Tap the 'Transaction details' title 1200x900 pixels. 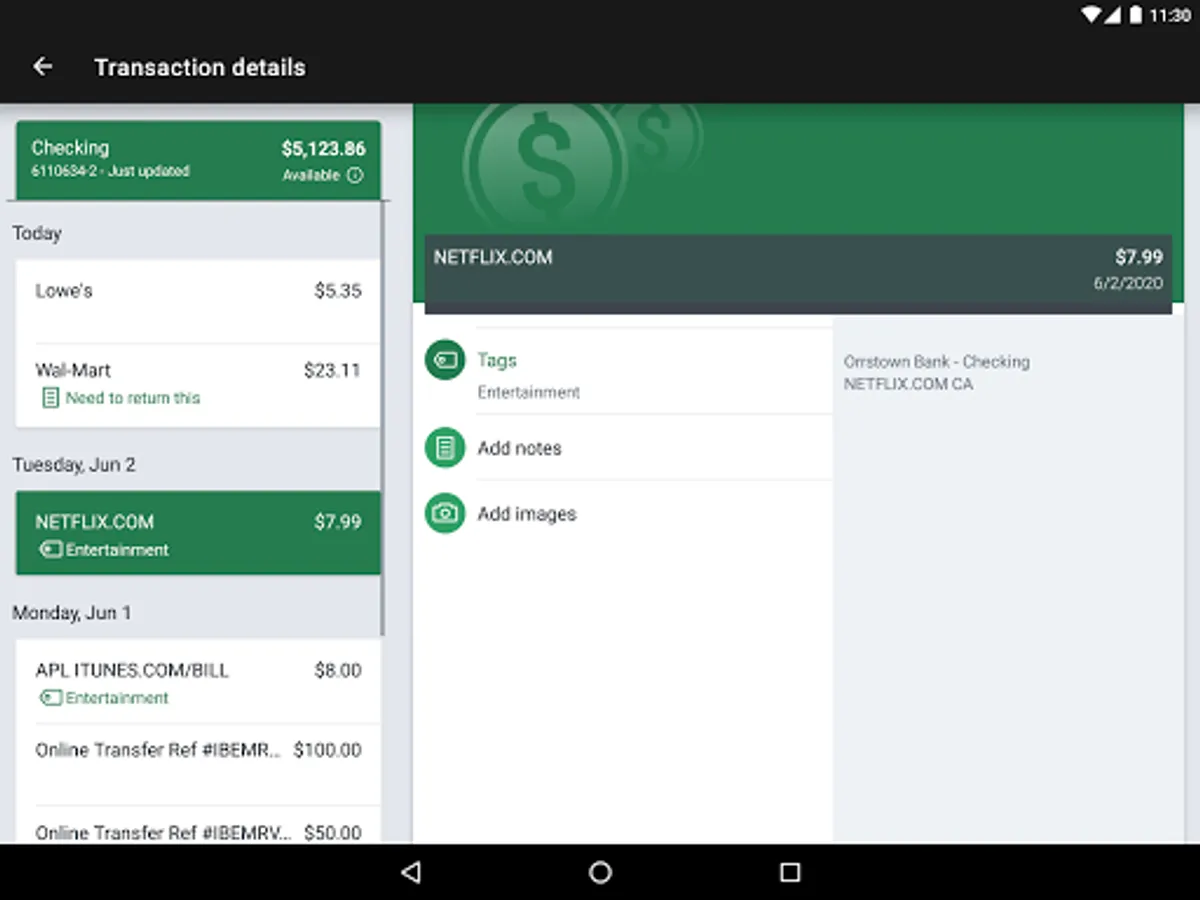pyautogui.click(x=200, y=67)
